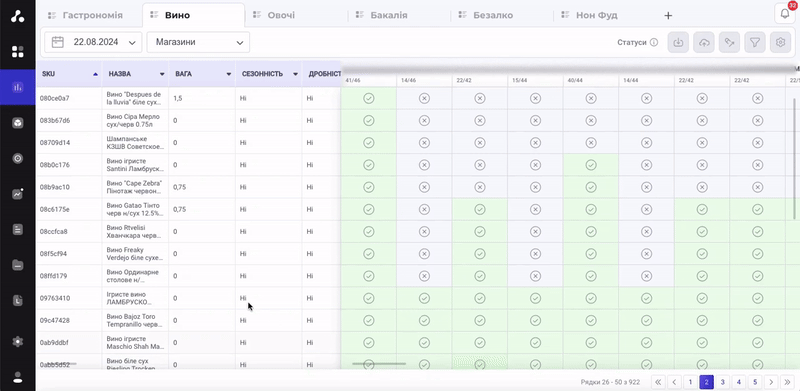
Task: Click the tag-arrow toolbar icon before filter
Action: (x=729, y=43)
